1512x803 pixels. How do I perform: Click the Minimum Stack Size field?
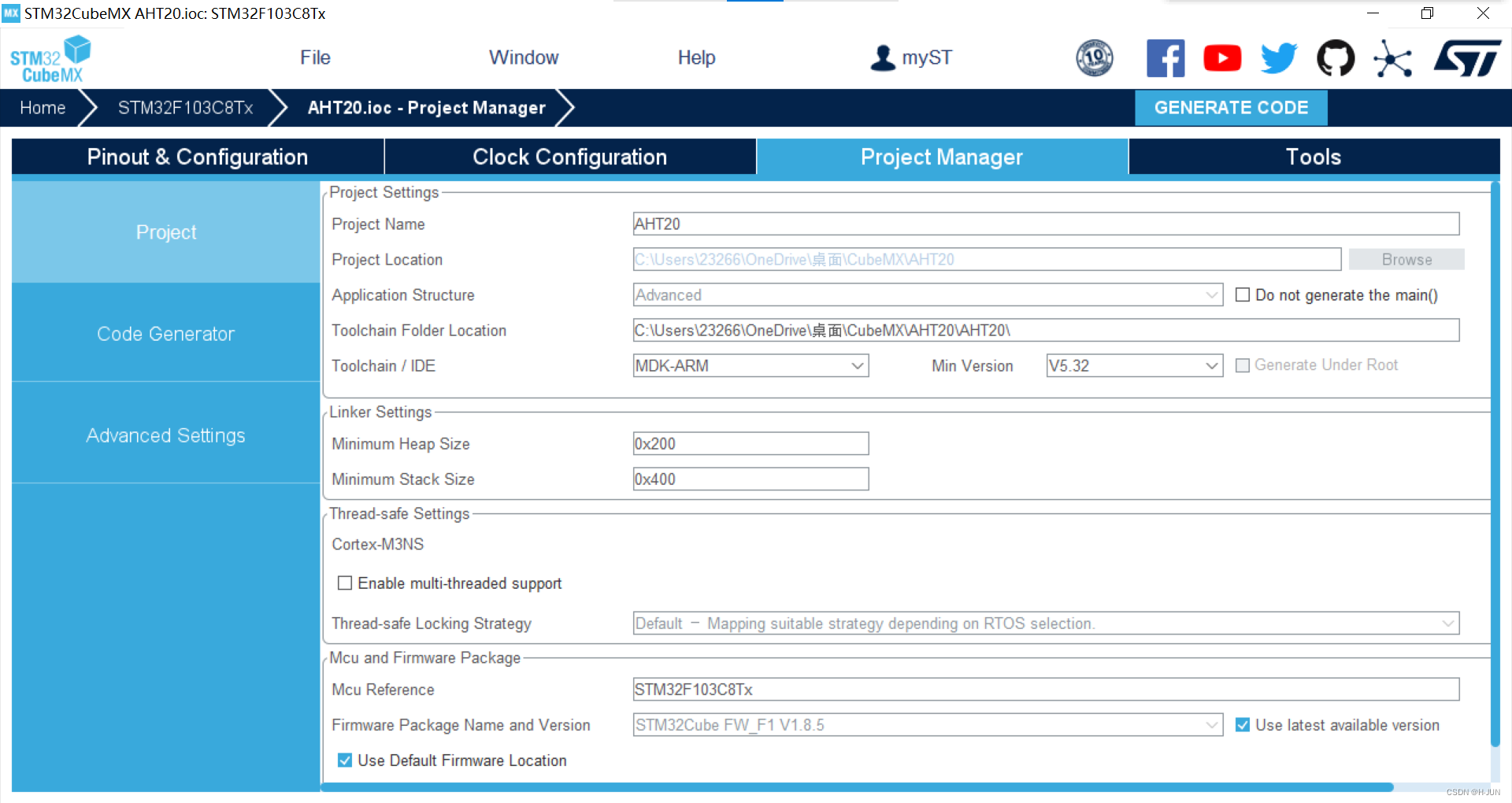pos(750,479)
